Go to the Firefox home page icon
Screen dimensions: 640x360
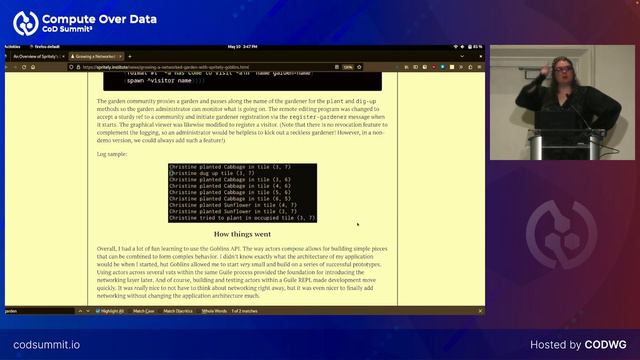(33, 67)
